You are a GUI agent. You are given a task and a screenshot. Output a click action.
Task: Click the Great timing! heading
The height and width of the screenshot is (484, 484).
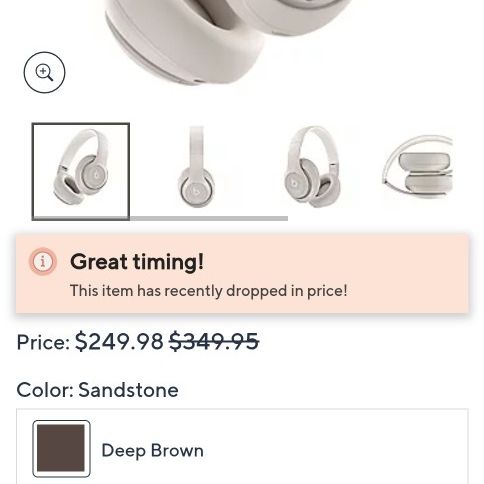137,262
